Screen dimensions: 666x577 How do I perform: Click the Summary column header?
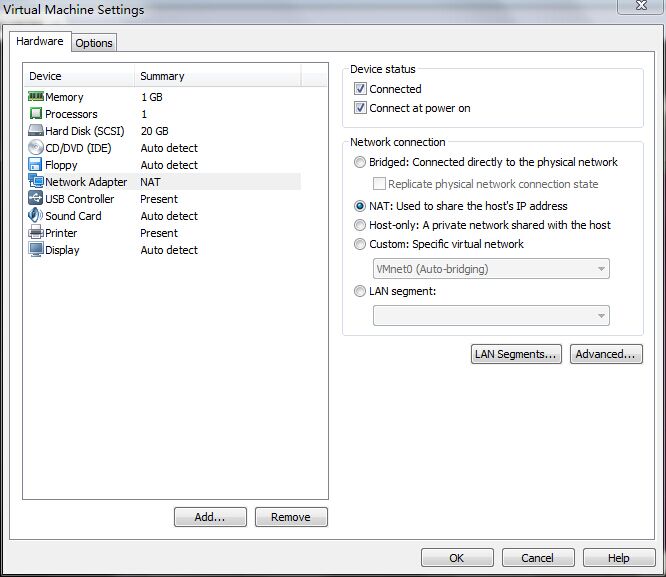tap(218, 76)
